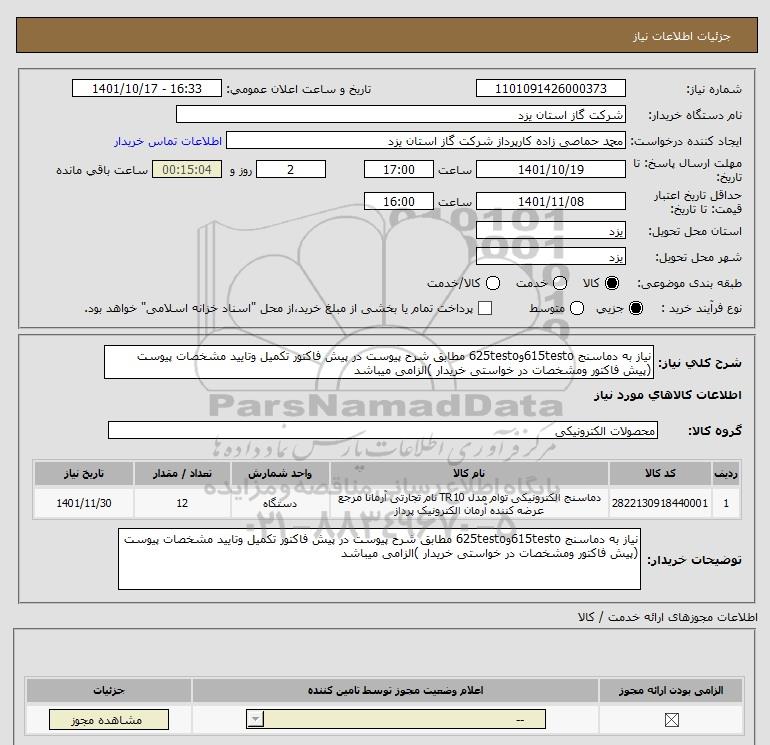Toggle the mandatory permit checkbox

pyautogui.click(x=671, y=720)
